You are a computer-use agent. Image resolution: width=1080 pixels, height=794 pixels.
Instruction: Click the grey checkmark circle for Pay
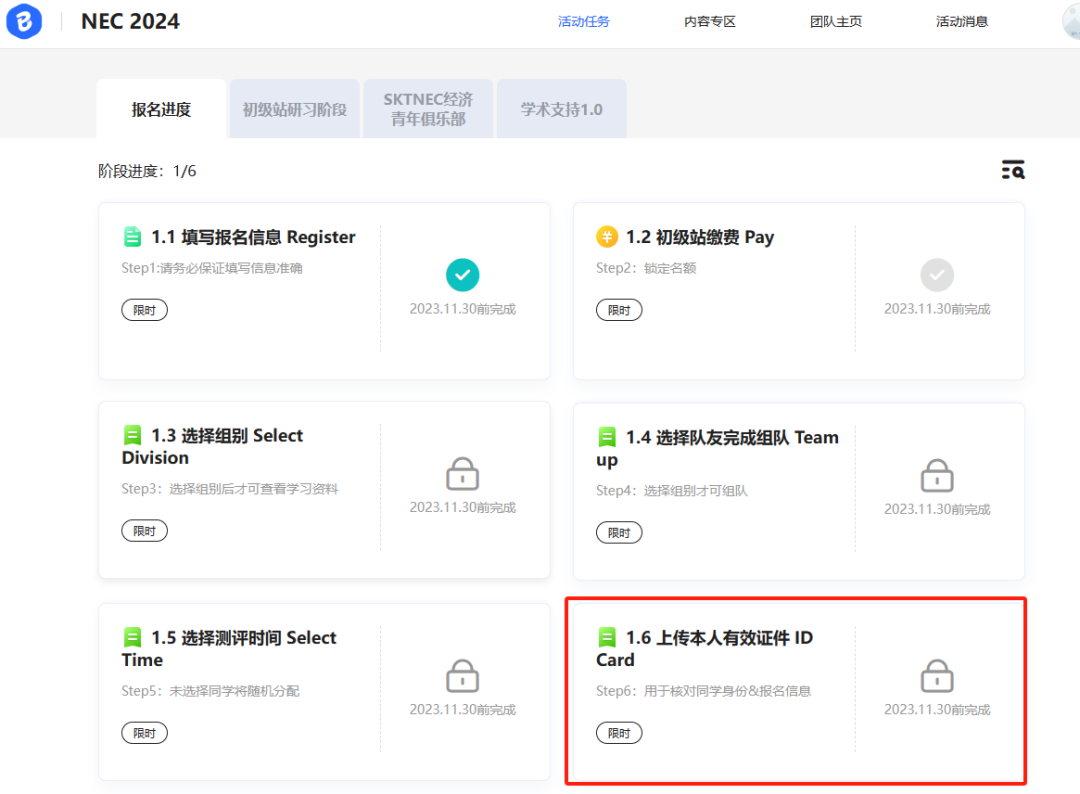coord(937,275)
